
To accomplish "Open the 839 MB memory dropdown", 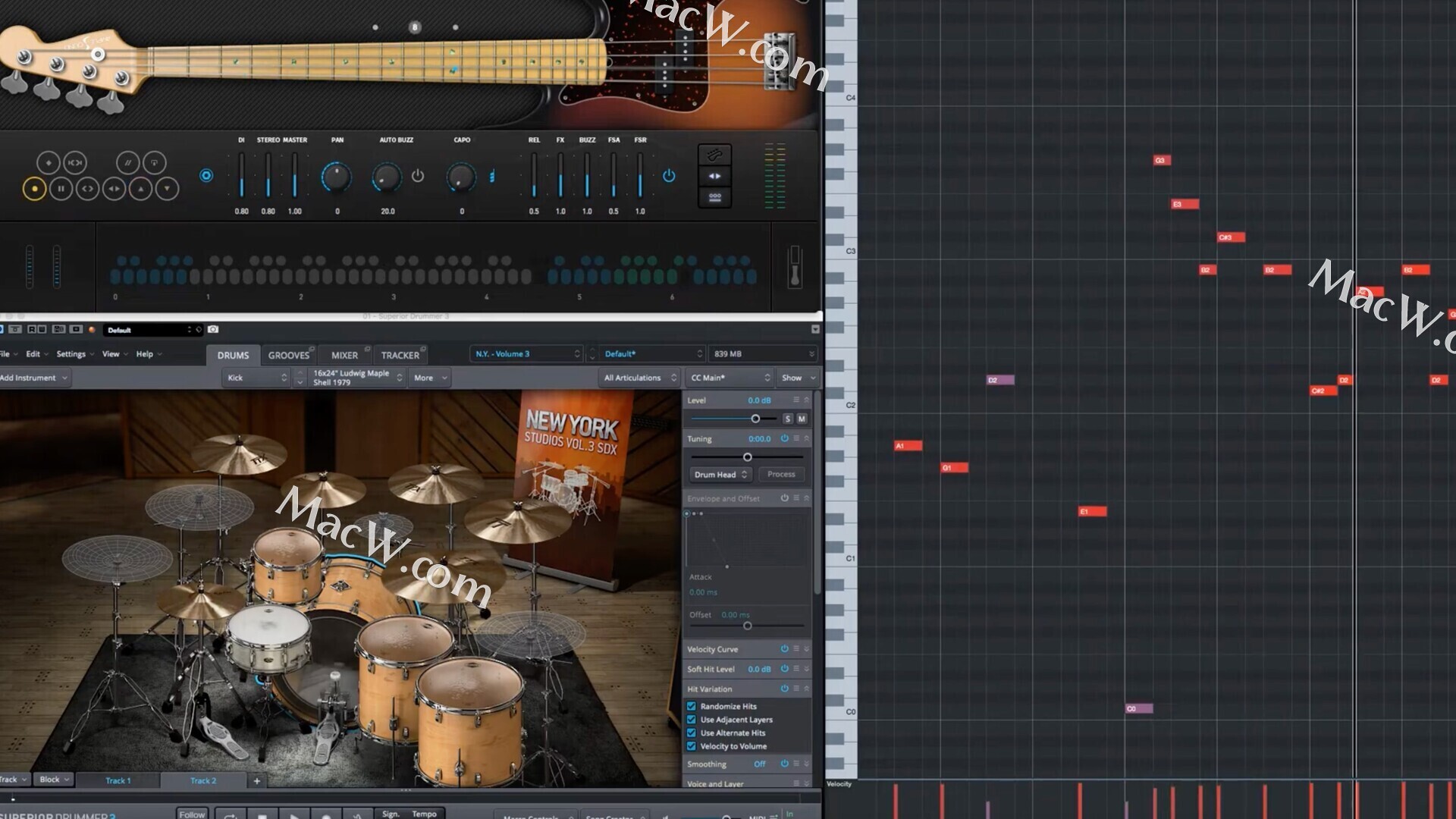I will pyautogui.click(x=764, y=354).
